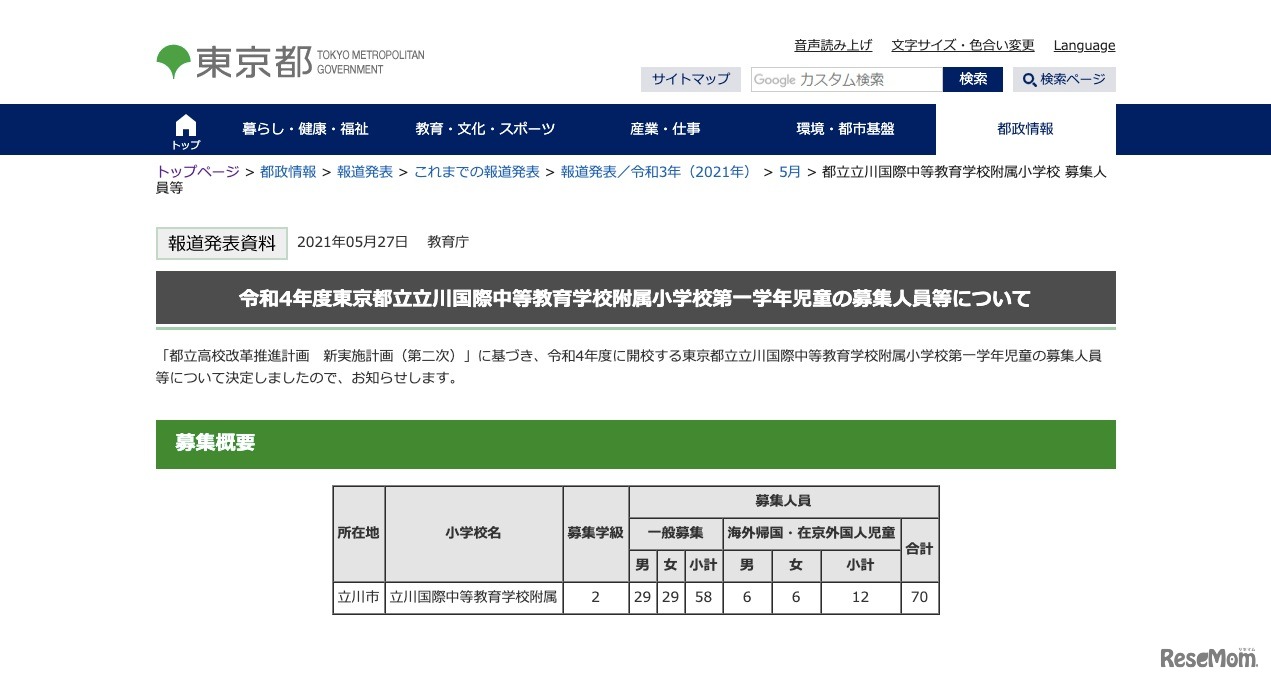
Task: Switch to the 都政情報 navigation tab
Action: pos(1025,128)
